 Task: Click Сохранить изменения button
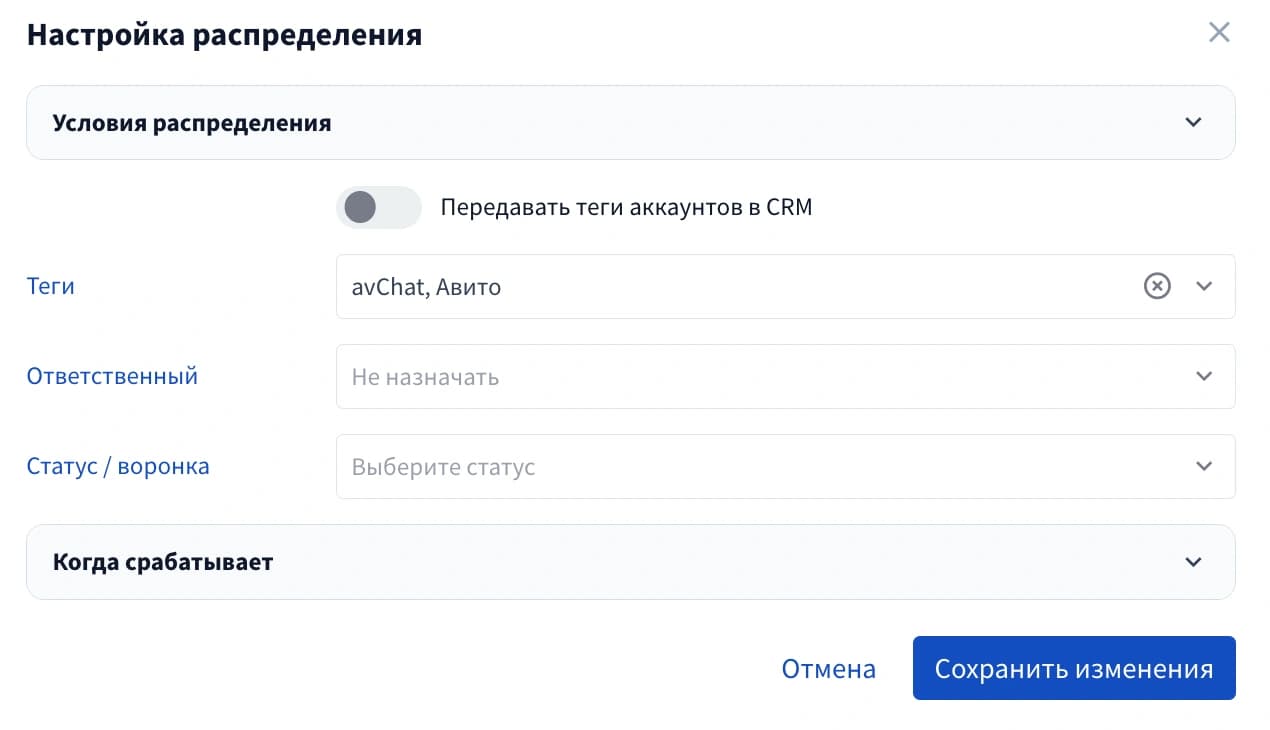[x=1074, y=668]
